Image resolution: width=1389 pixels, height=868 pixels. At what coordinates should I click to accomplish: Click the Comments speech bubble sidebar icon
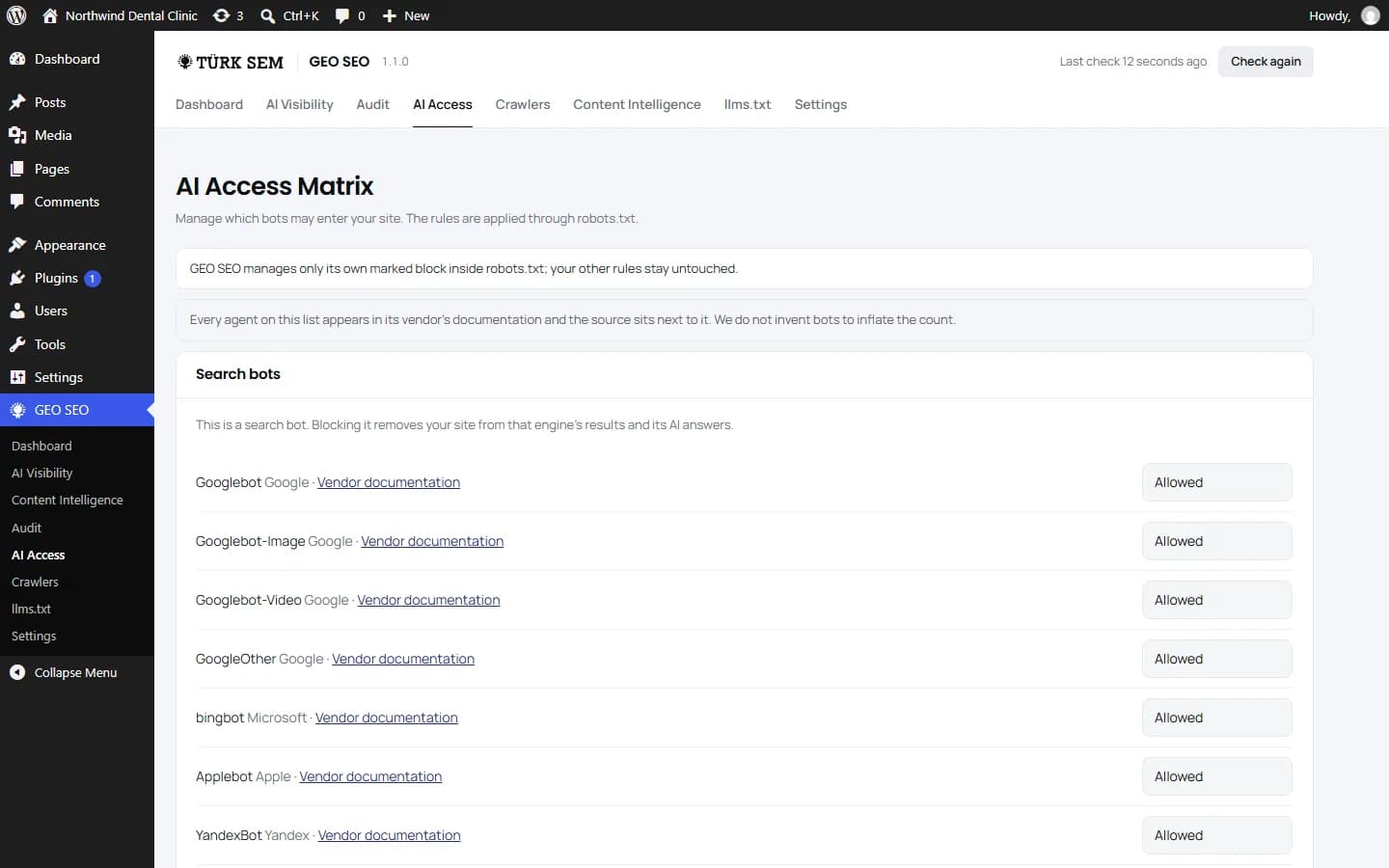[x=17, y=202]
